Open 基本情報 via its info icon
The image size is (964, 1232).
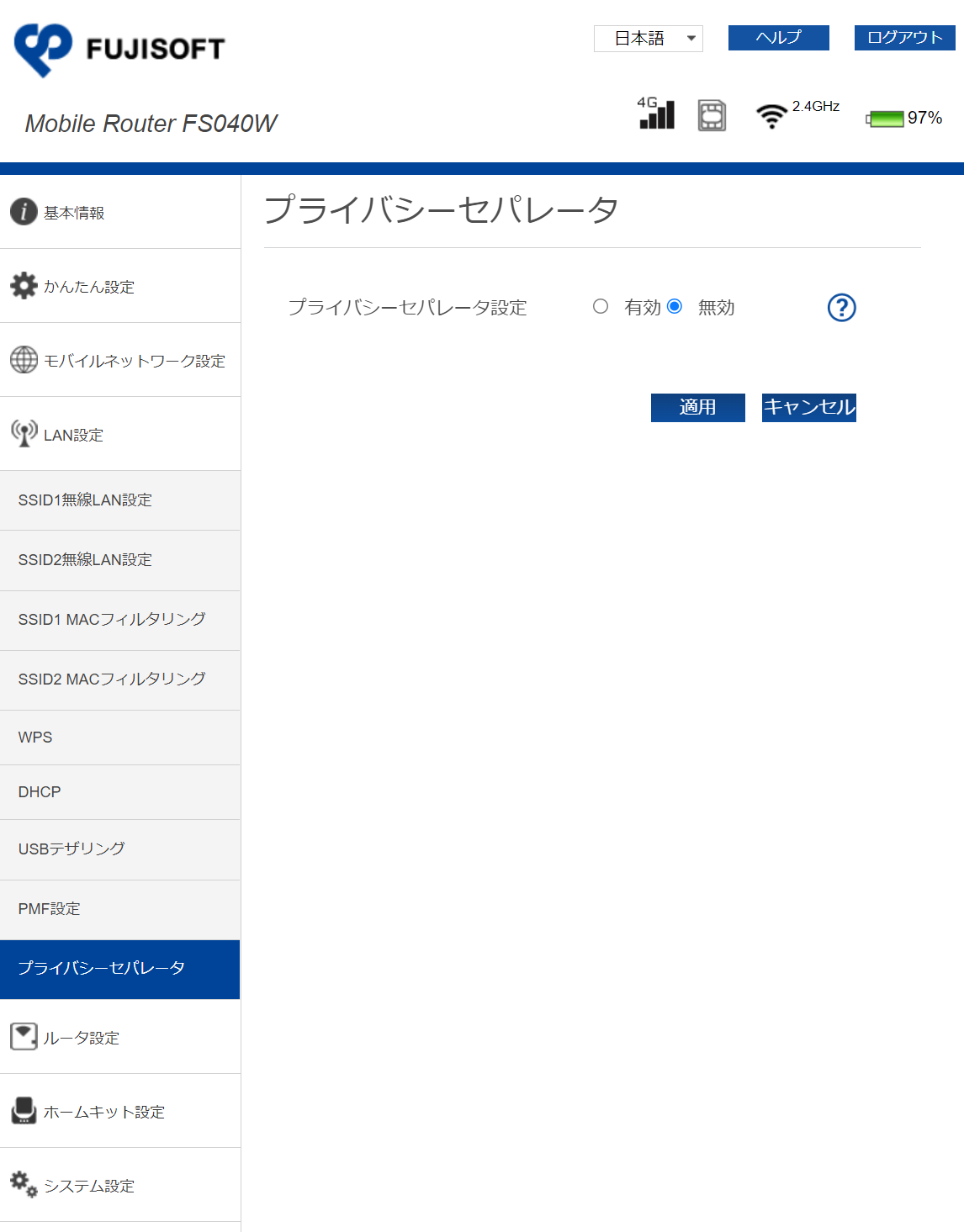point(23,212)
